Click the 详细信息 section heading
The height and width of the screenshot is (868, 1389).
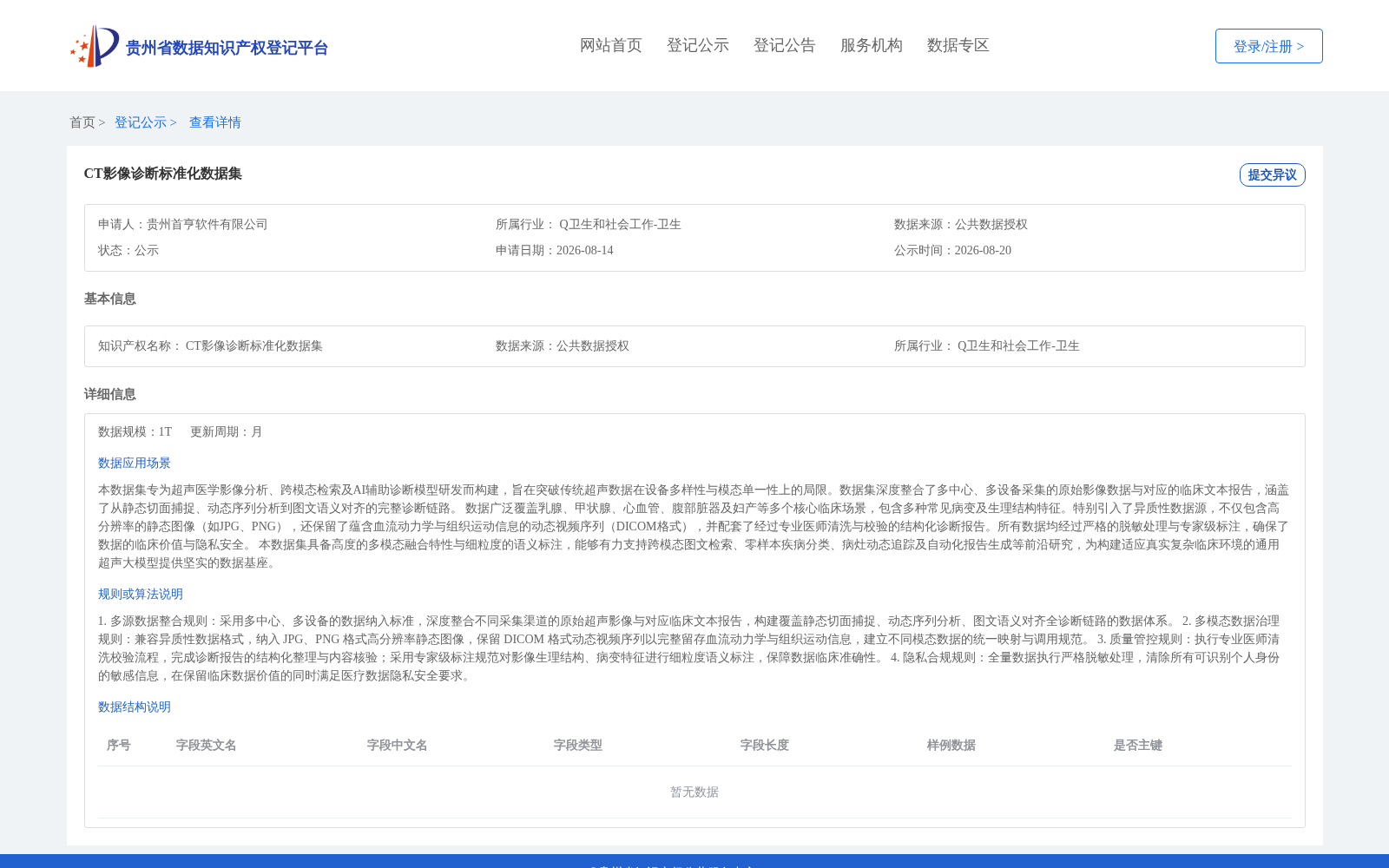(110, 394)
